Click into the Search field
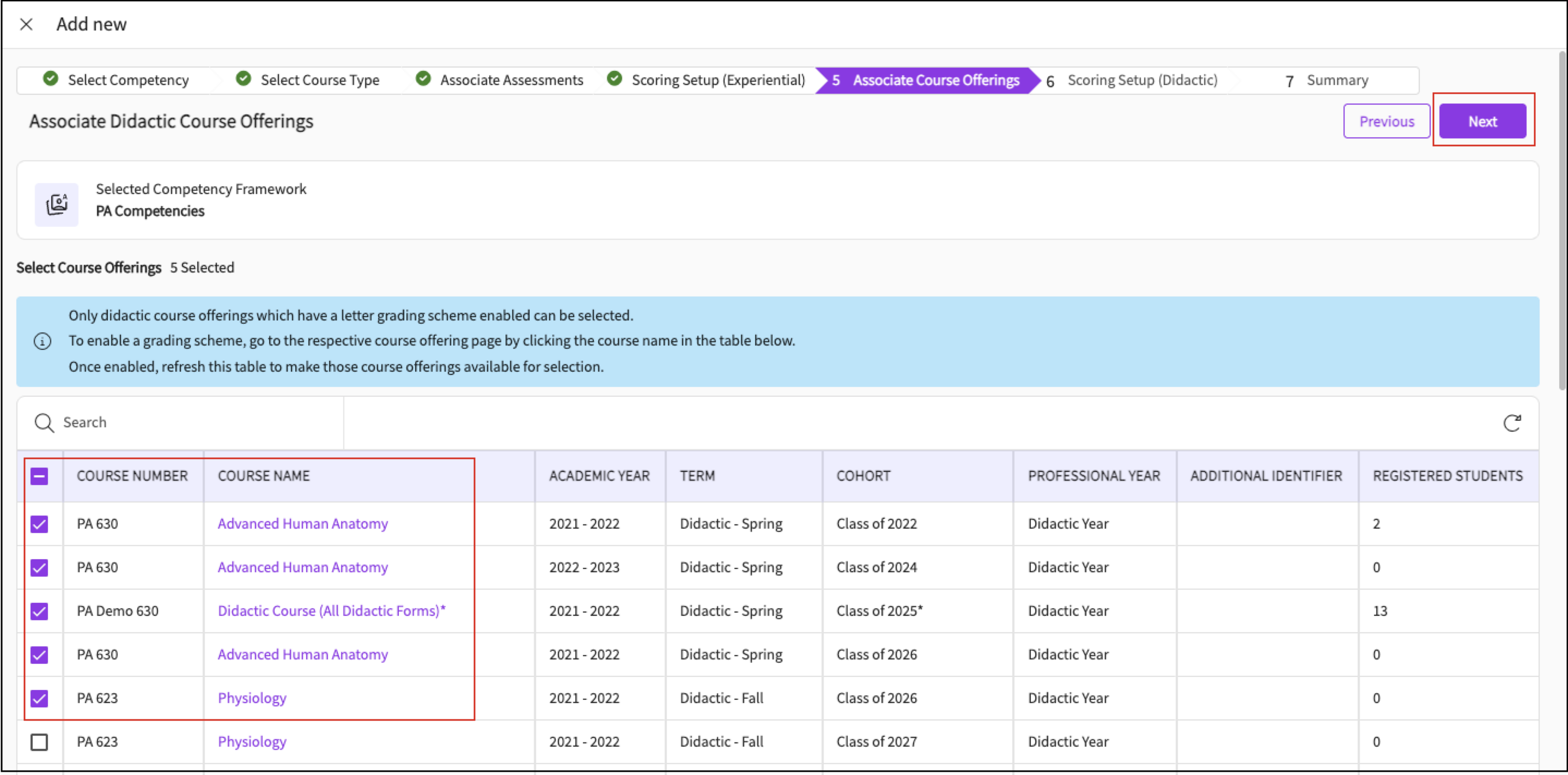The height and width of the screenshot is (775, 1568). pos(195,422)
